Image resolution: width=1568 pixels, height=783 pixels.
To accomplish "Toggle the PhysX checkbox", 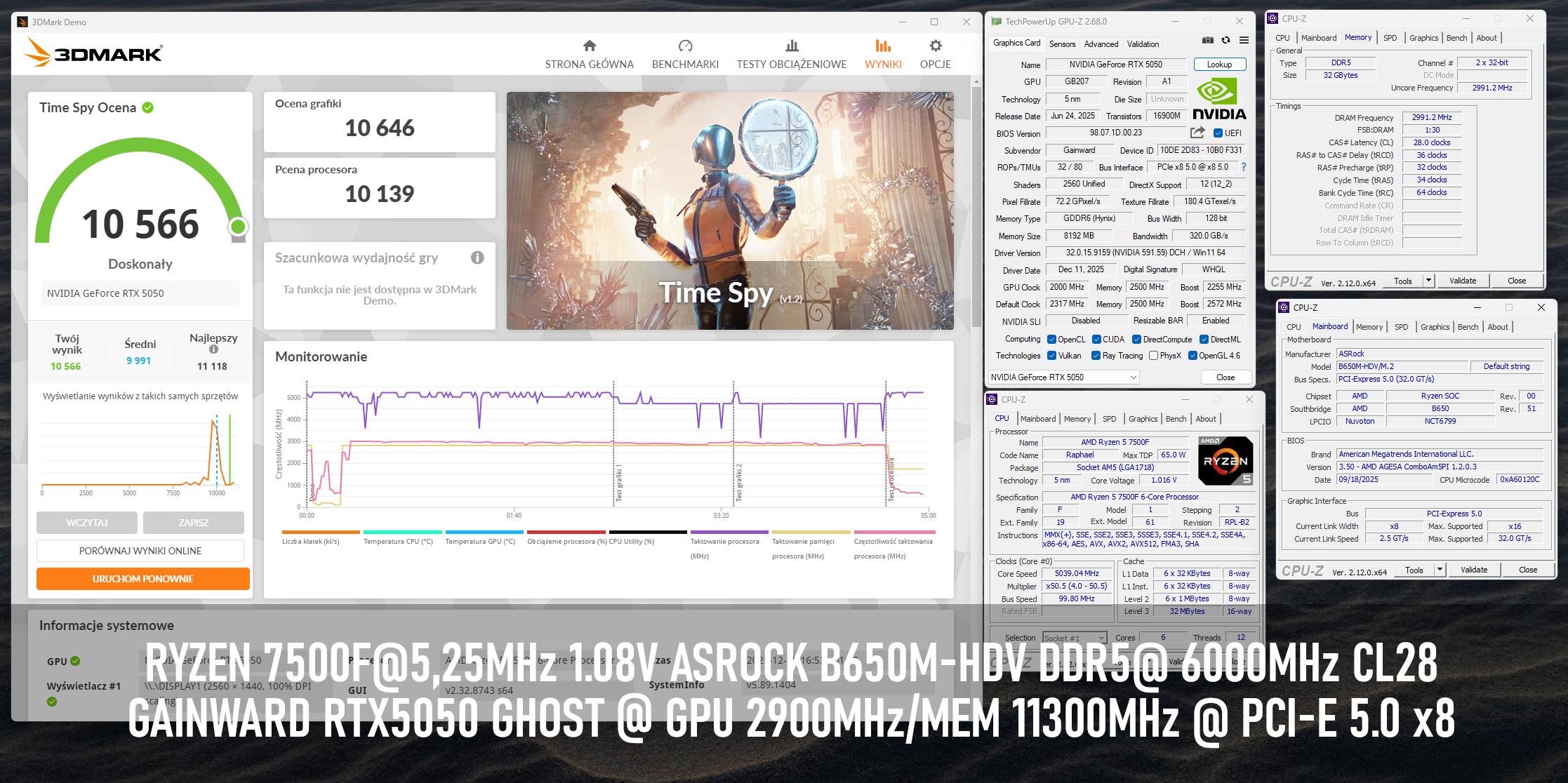I will (1153, 356).
